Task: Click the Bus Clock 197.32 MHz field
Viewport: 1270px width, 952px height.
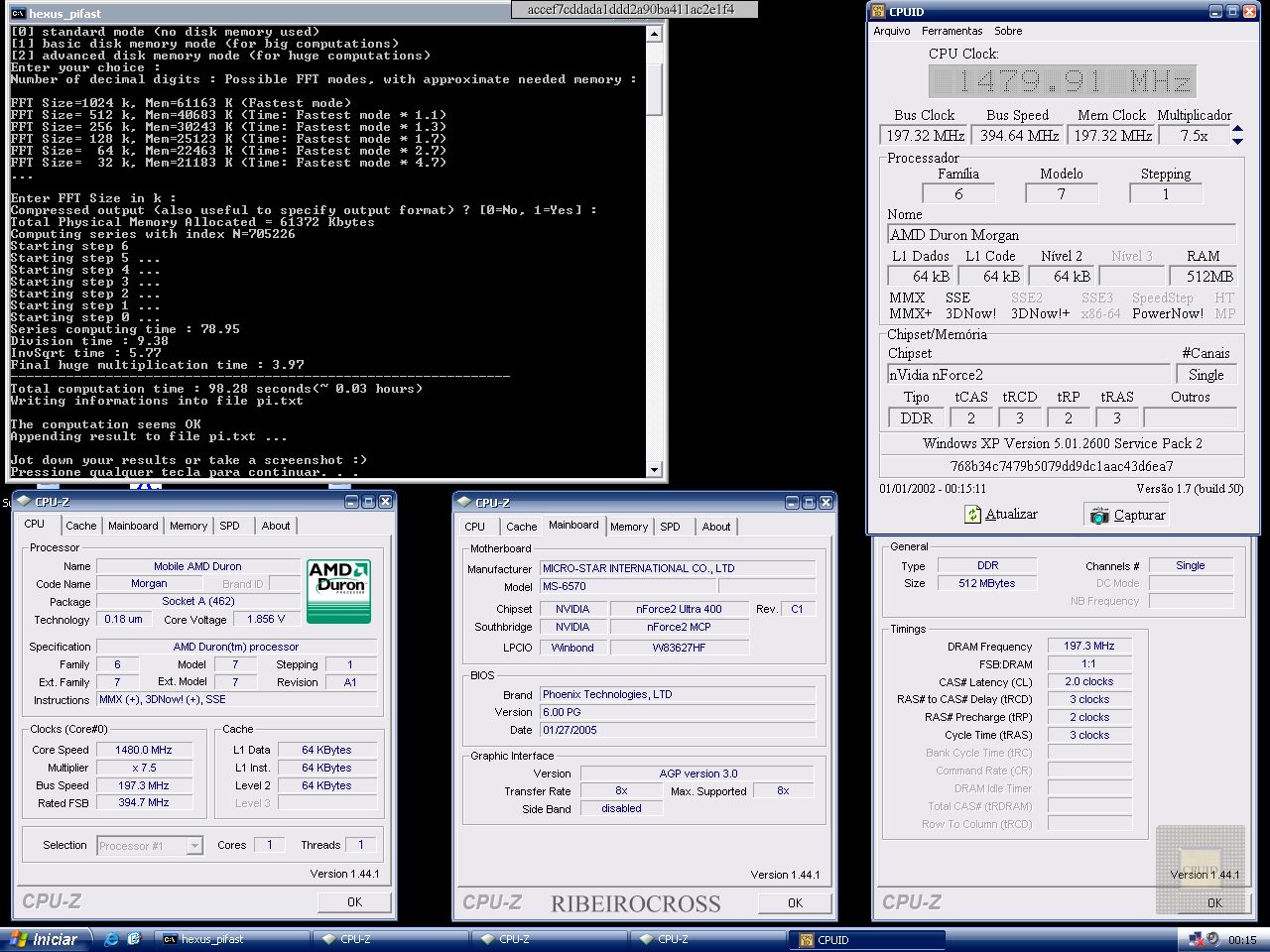Action: (x=925, y=136)
